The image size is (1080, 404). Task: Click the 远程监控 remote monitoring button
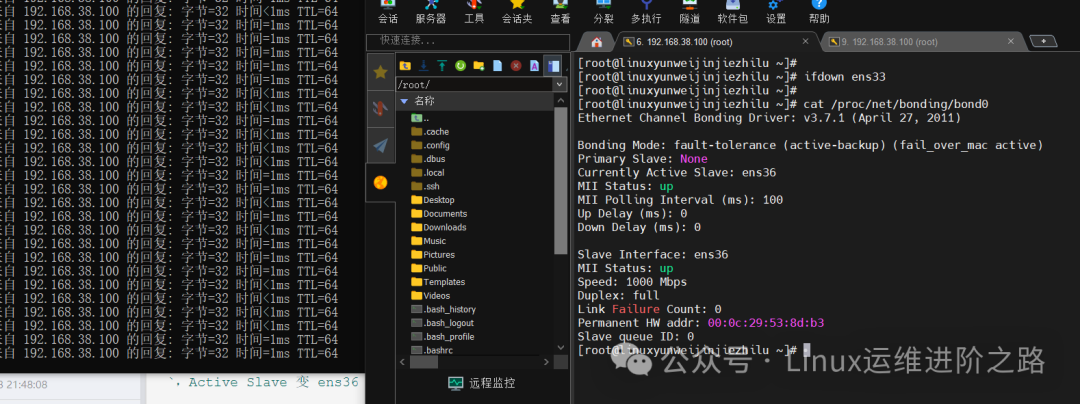[x=481, y=384]
